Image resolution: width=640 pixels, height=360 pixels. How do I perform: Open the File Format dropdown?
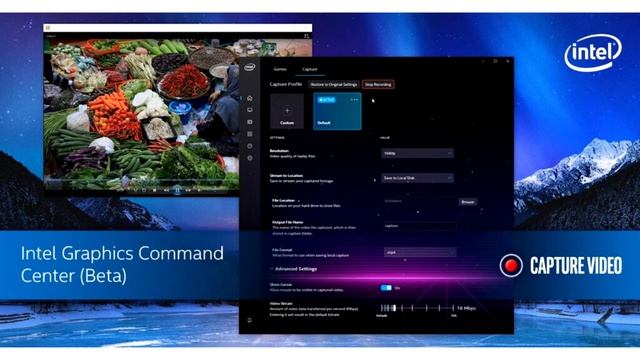pyautogui.click(x=420, y=253)
